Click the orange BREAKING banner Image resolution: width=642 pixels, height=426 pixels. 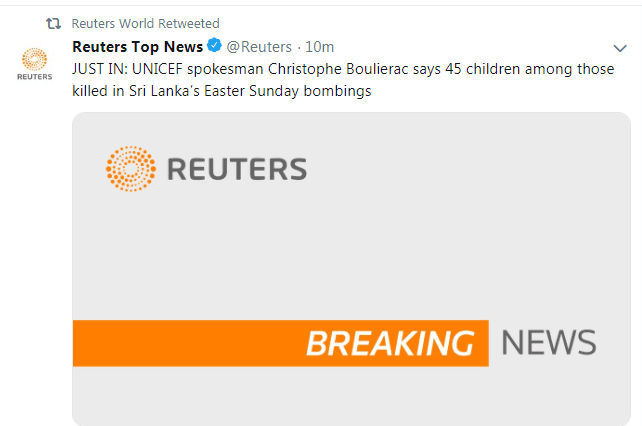(280, 343)
